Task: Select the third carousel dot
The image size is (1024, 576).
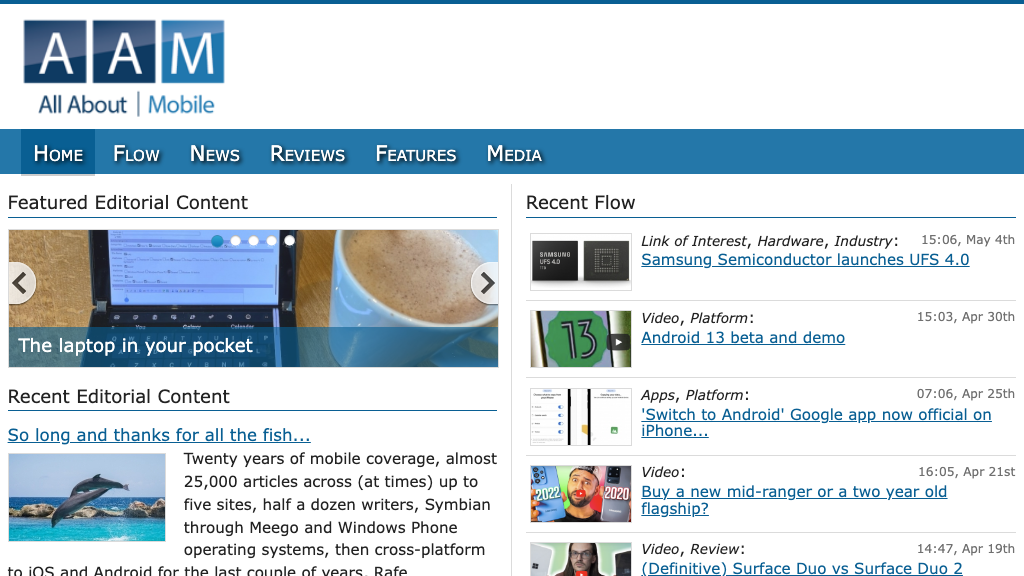Action: click(x=253, y=241)
